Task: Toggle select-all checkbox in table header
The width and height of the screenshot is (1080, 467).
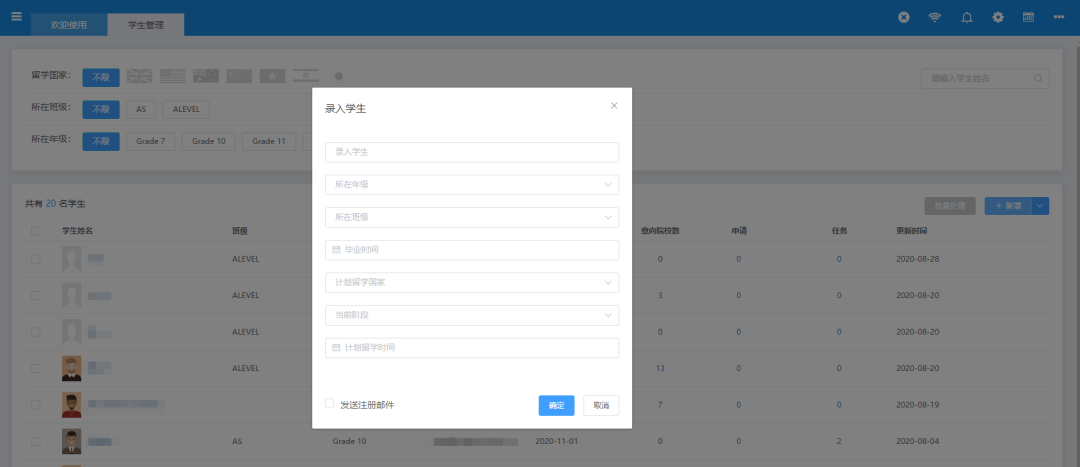Action: point(36,231)
